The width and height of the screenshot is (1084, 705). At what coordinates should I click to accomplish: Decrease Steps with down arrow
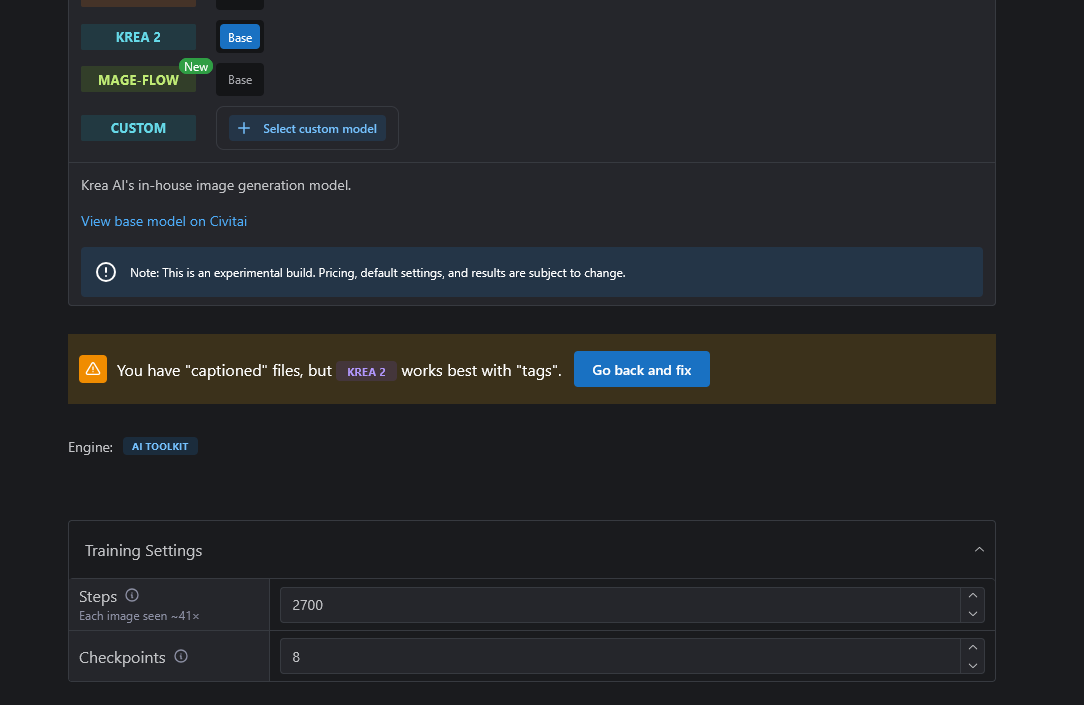pyautogui.click(x=973, y=614)
